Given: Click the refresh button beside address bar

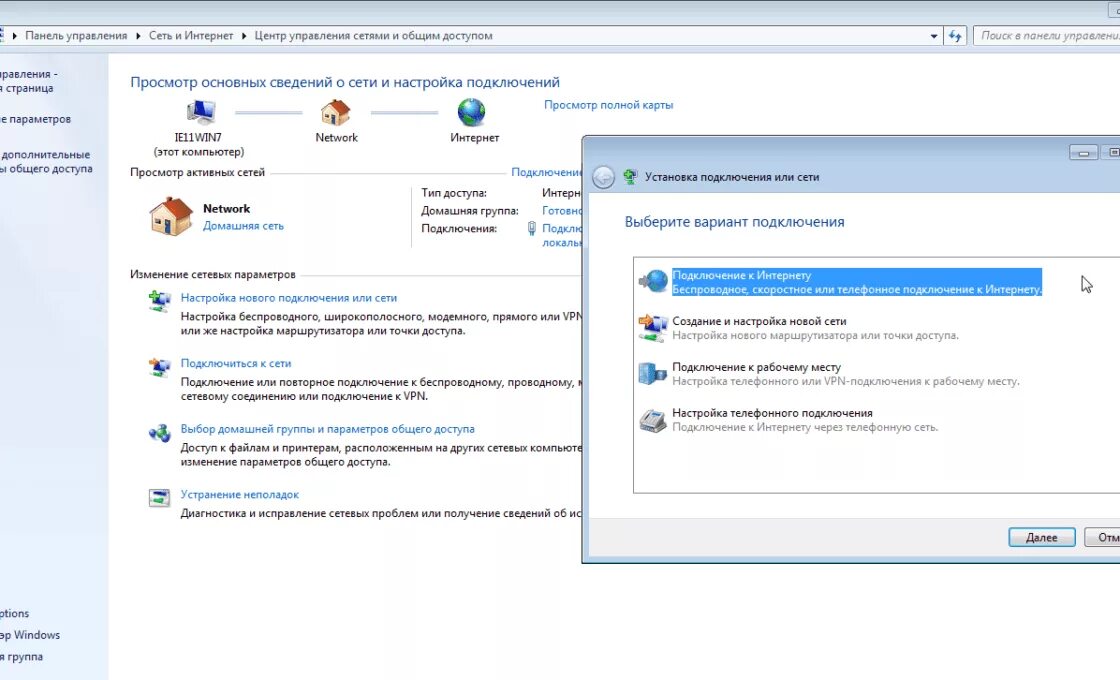Looking at the screenshot, I should (x=955, y=36).
